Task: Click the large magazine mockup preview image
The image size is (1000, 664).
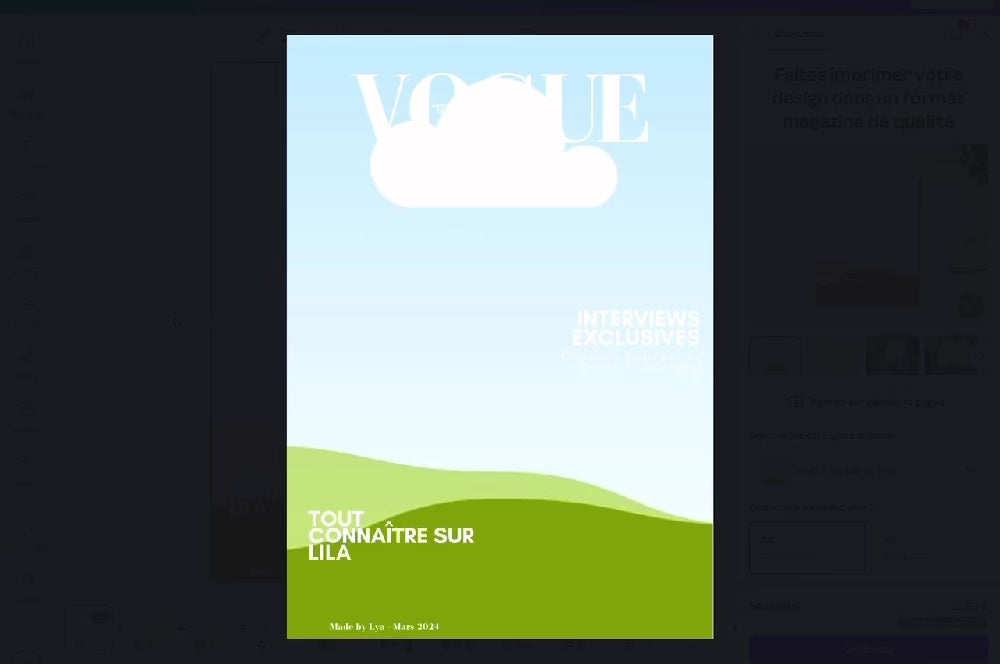Action: (x=868, y=232)
